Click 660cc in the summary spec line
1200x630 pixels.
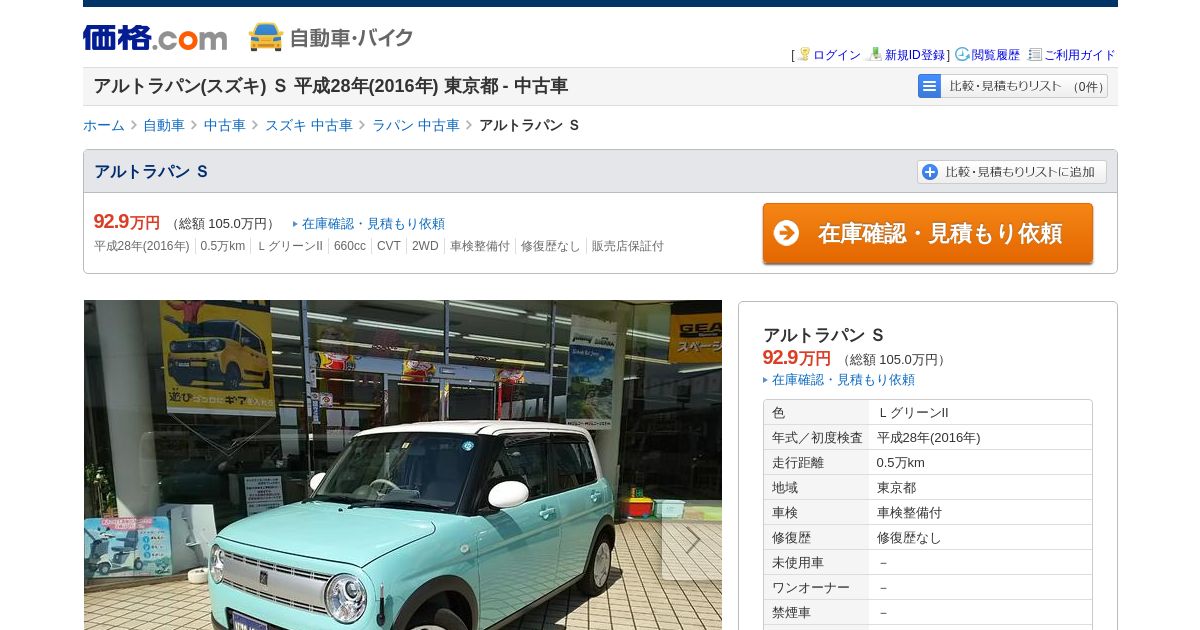click(x=350, y=246)
